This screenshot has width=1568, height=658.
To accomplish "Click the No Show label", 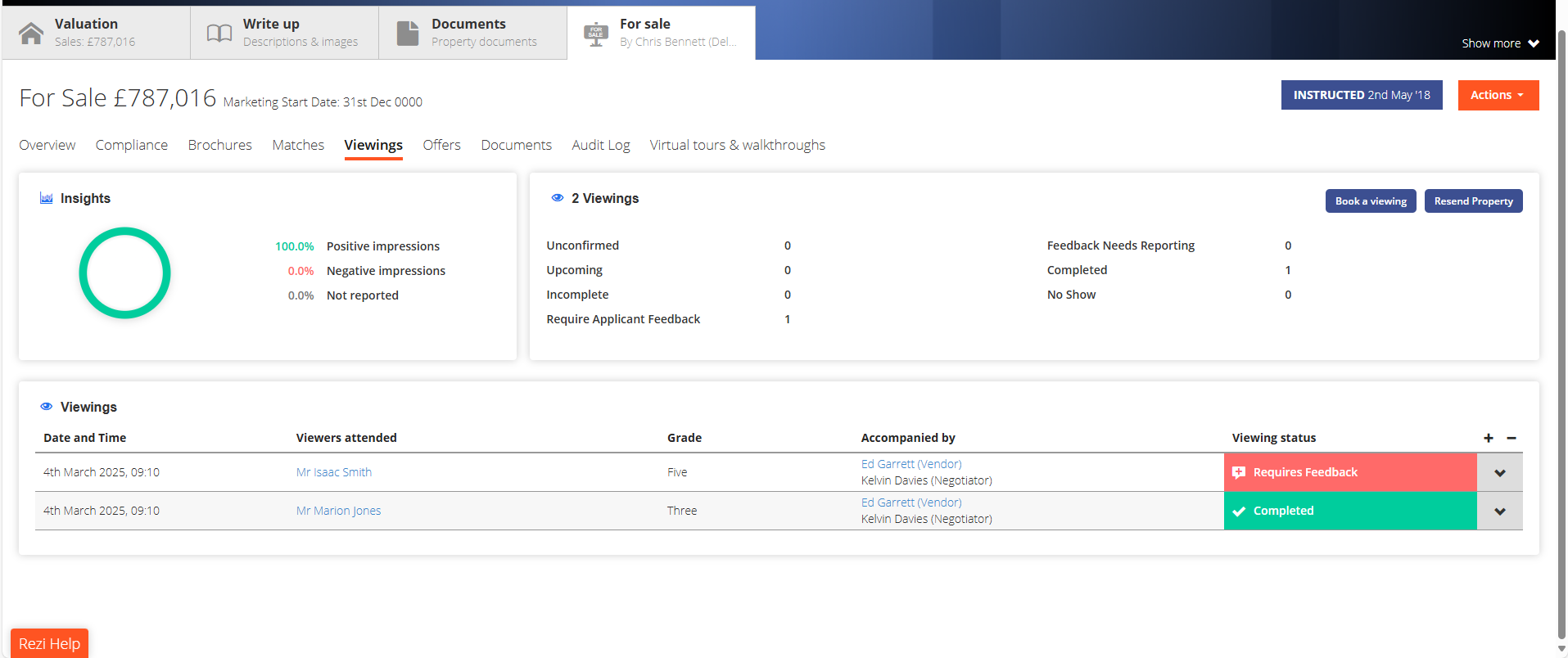I will pyautogui.click(x=1071, y=295).
